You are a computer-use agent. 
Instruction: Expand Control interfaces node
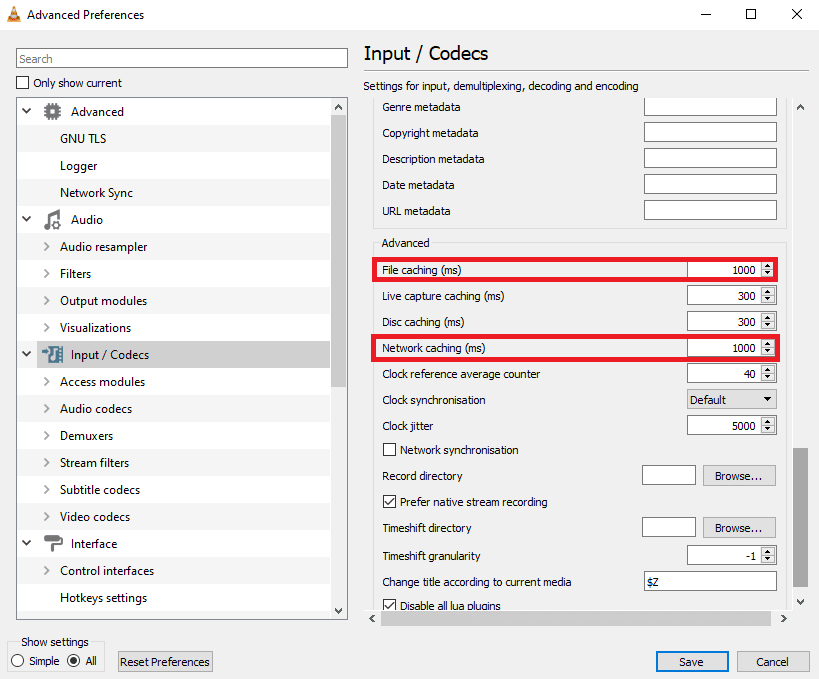[46, 570]
